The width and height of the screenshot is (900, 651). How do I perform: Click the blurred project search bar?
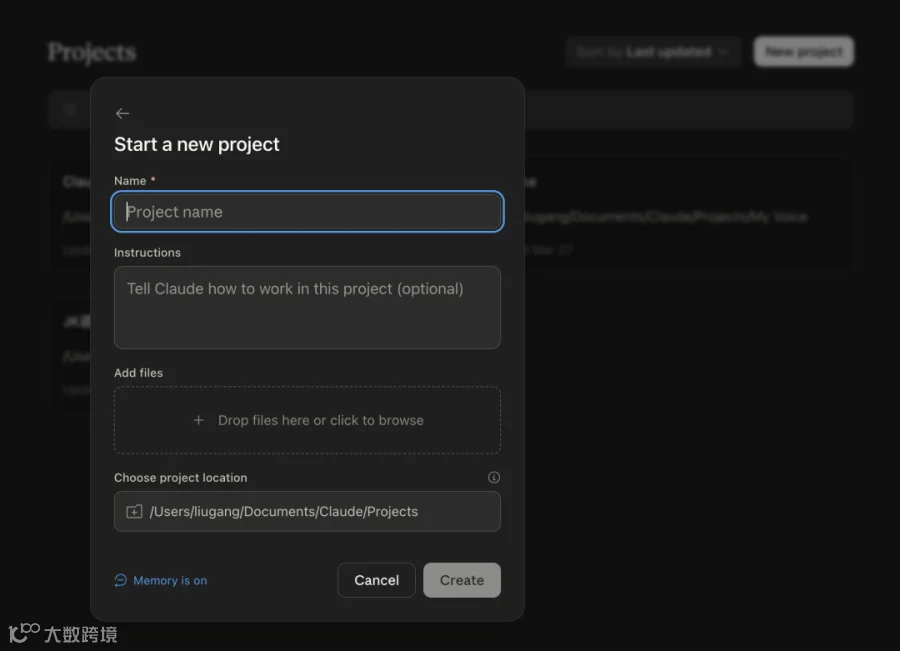[451, 109]
